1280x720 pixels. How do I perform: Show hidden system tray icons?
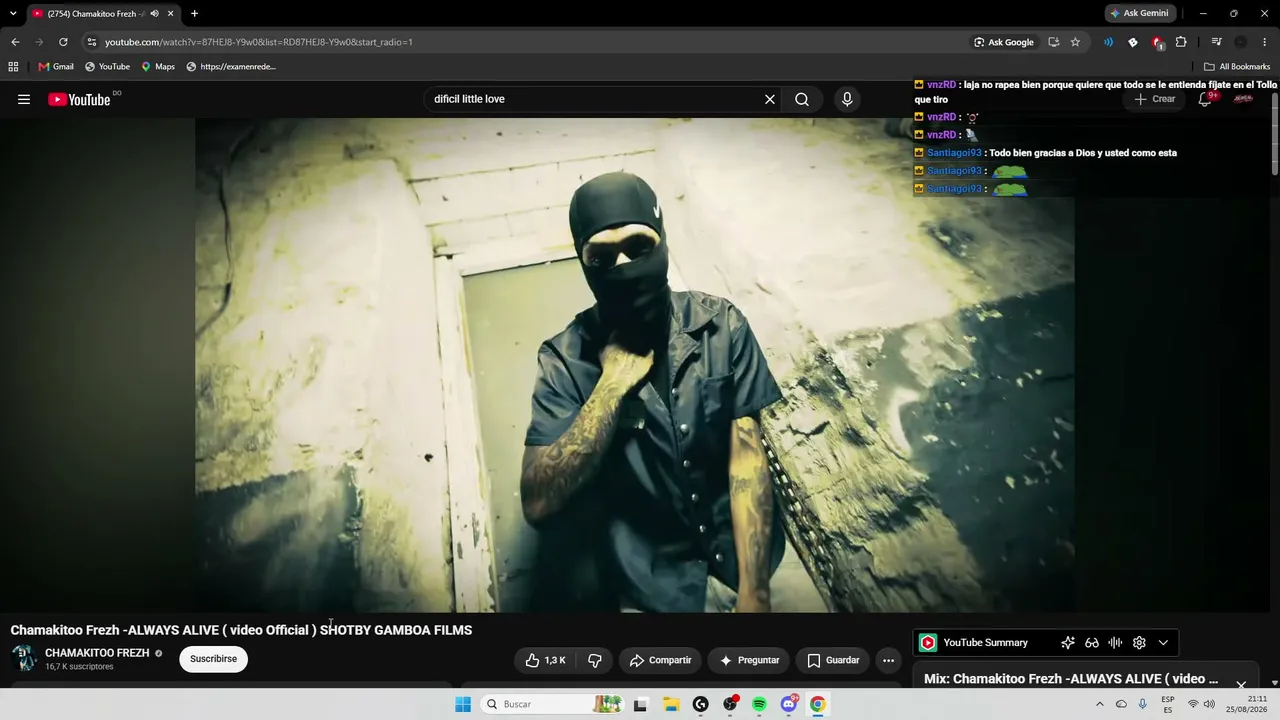click(x=1100, y=704)
